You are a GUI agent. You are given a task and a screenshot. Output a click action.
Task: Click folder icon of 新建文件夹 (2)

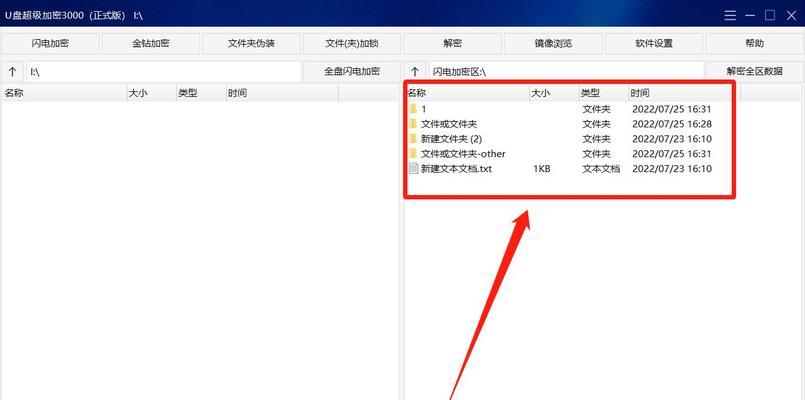tap(413, 139)
